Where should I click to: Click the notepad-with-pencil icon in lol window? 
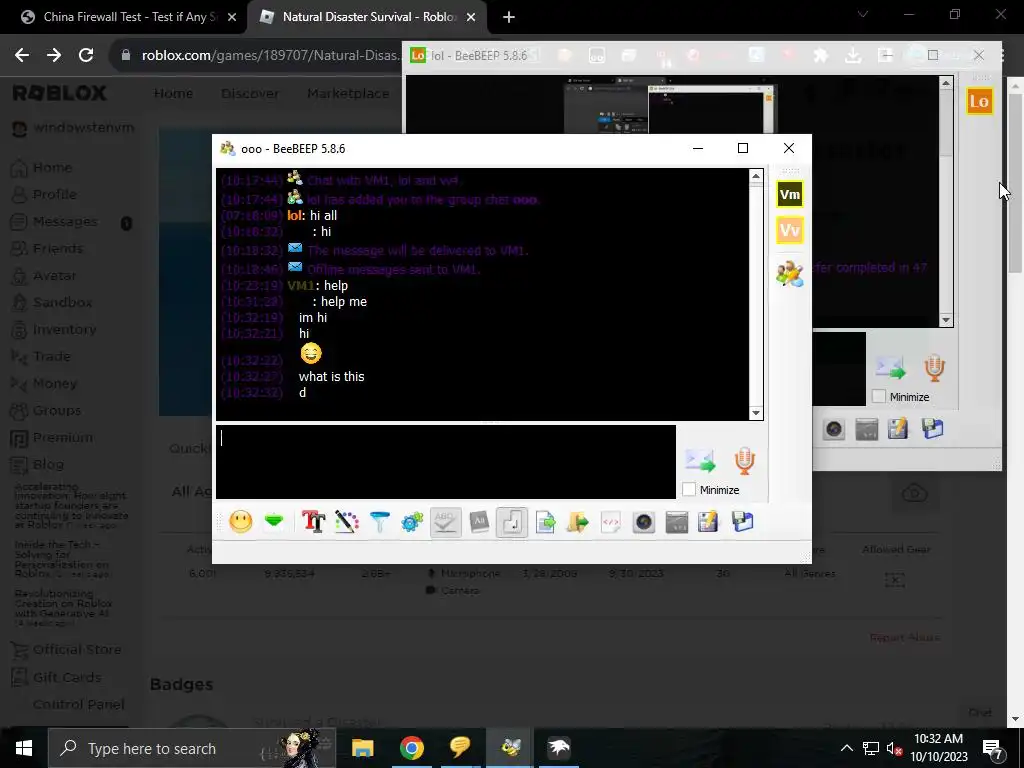(x=899, y=429)
